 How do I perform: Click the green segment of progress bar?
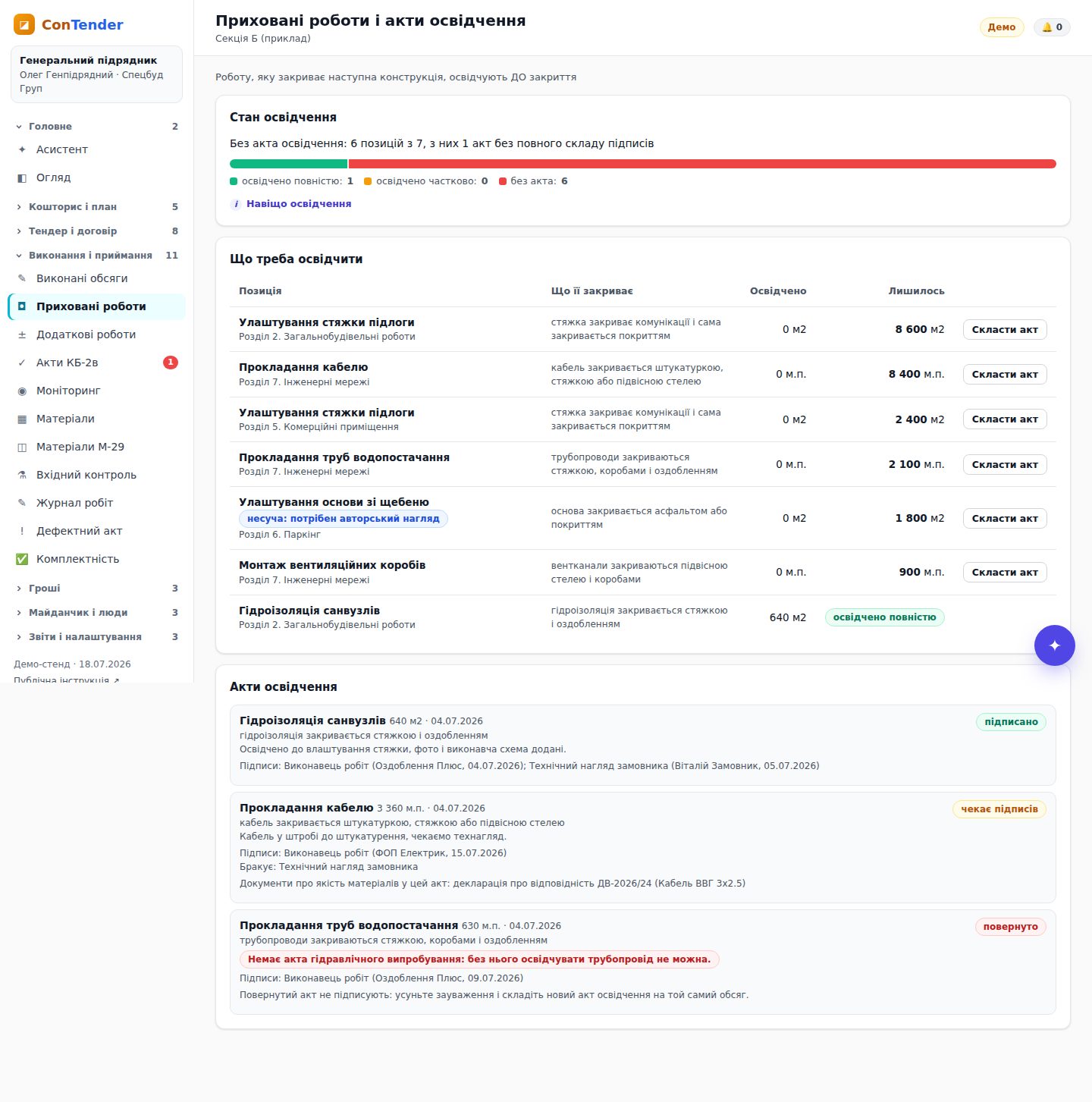pyautogui.click(x=288, y=164)
